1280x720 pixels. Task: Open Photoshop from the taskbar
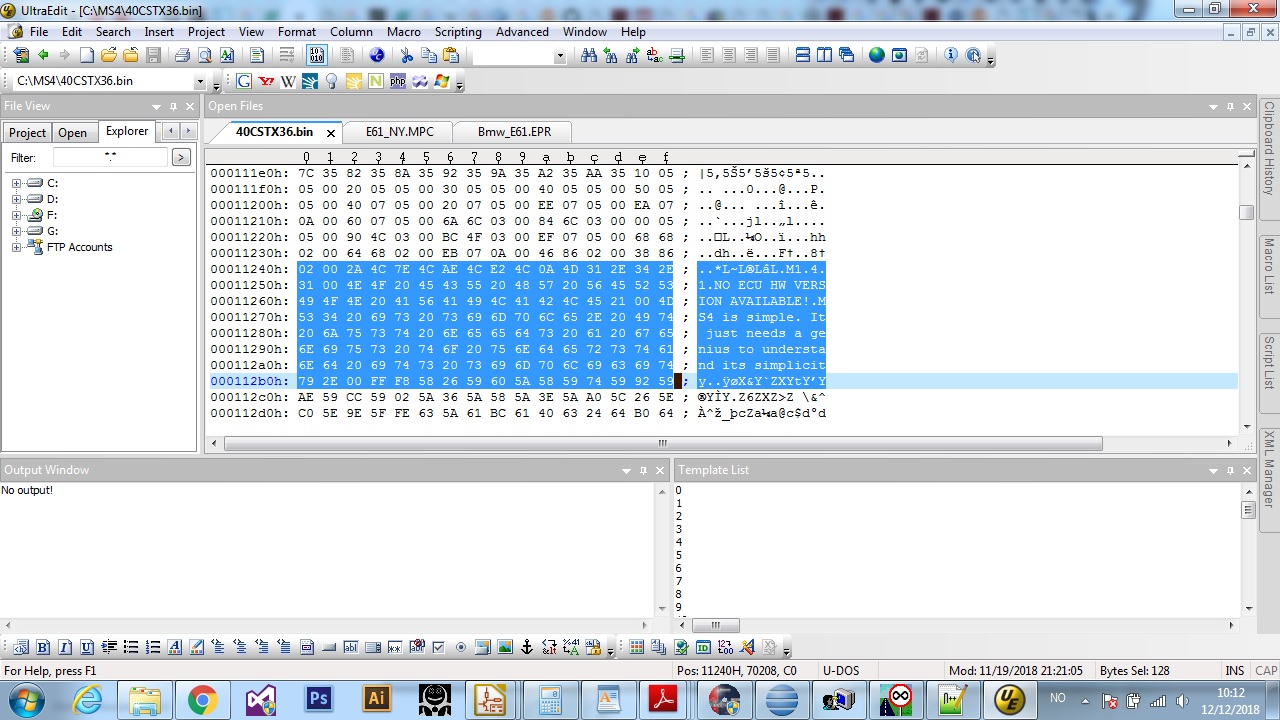tap(319, 699)
